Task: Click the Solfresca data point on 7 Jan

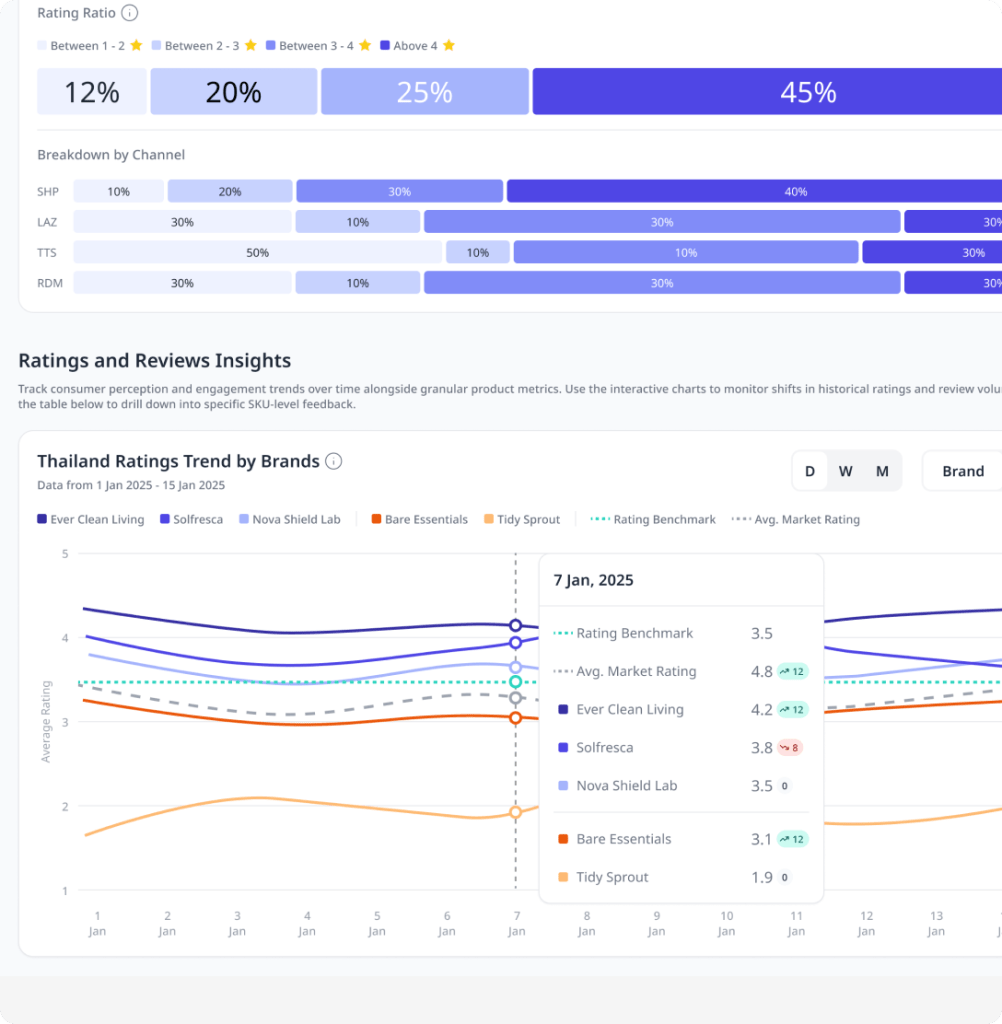Action: [x=515, y=643]
